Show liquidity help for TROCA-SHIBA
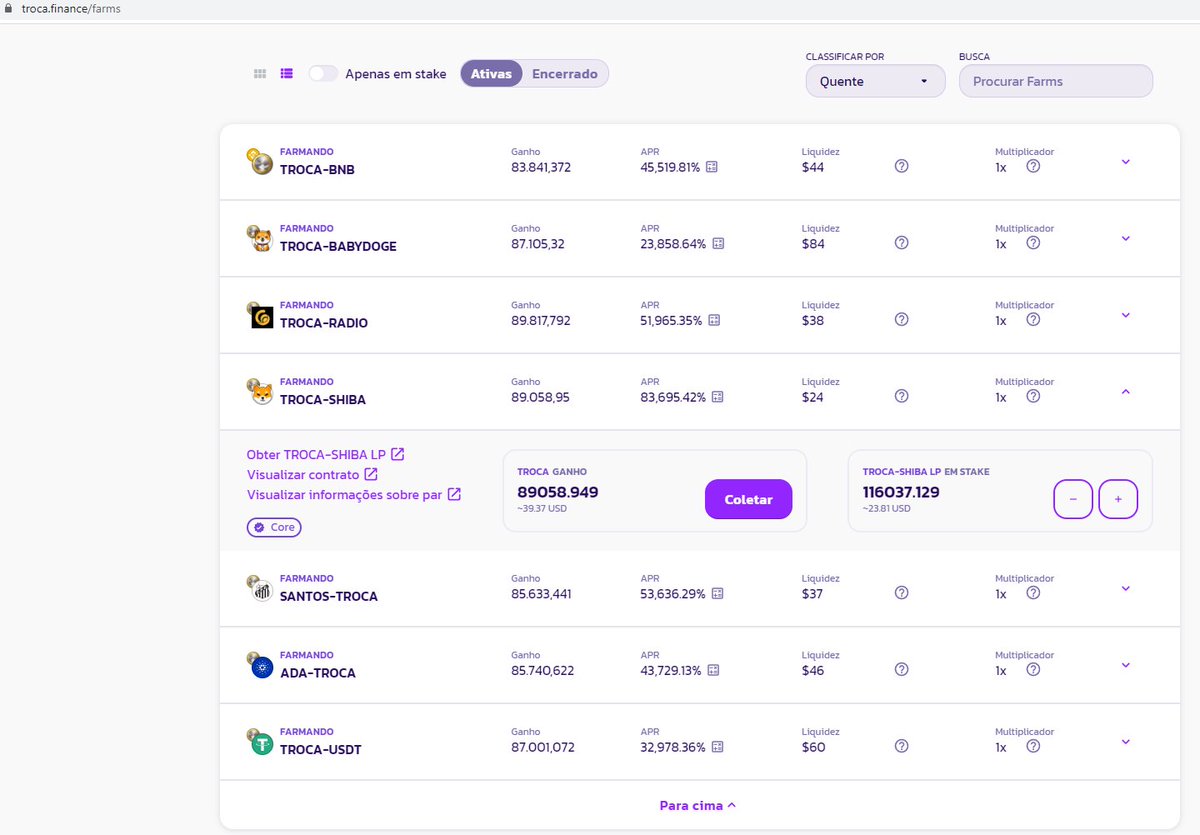This screenshot has width=1200, height=835. coord(901,396)
